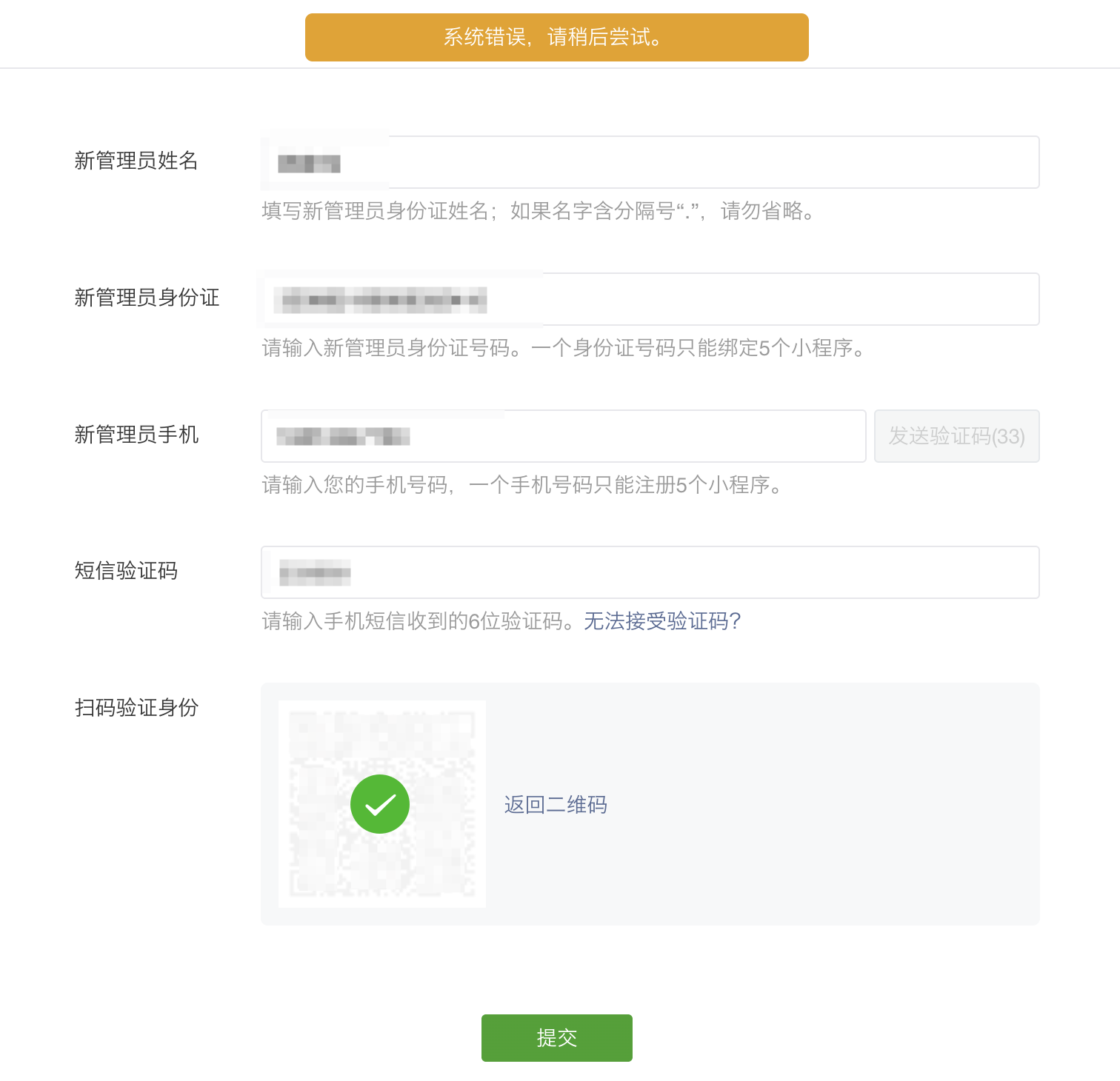Viewport: 1120px width, 1081px height.
Task: Click the green checkmark on the QR code
Action: (x=380, y=804)
